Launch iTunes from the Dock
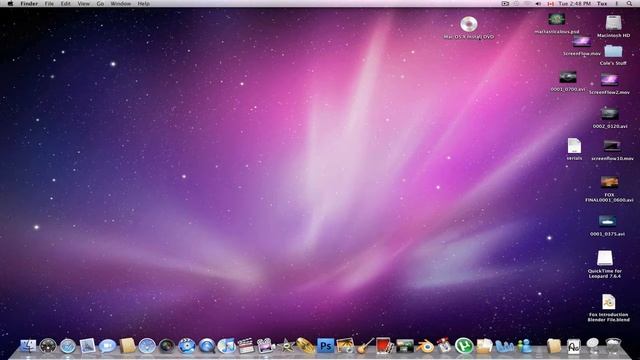 tap(226, 346)
